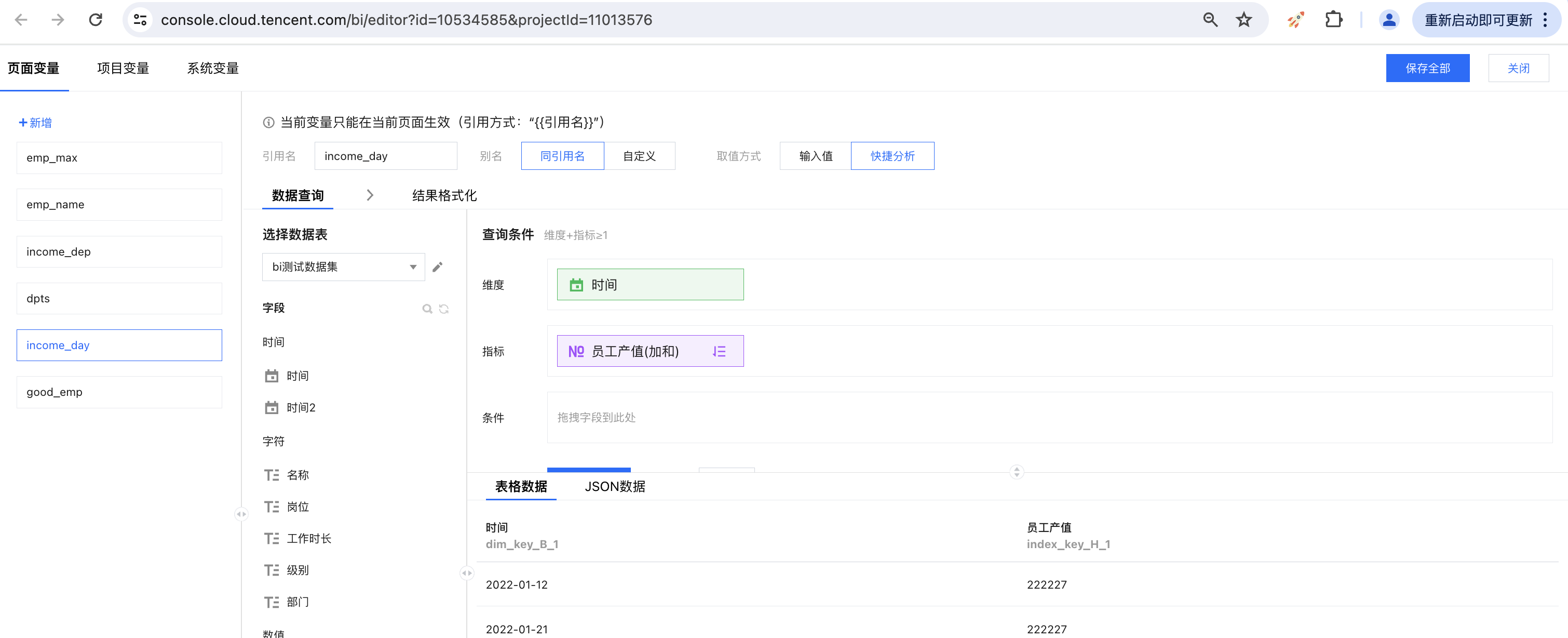Open the JSON数据 tab
Image resolution: width=1568 pixels, height=638 pixels.
(x=614, y=486)
